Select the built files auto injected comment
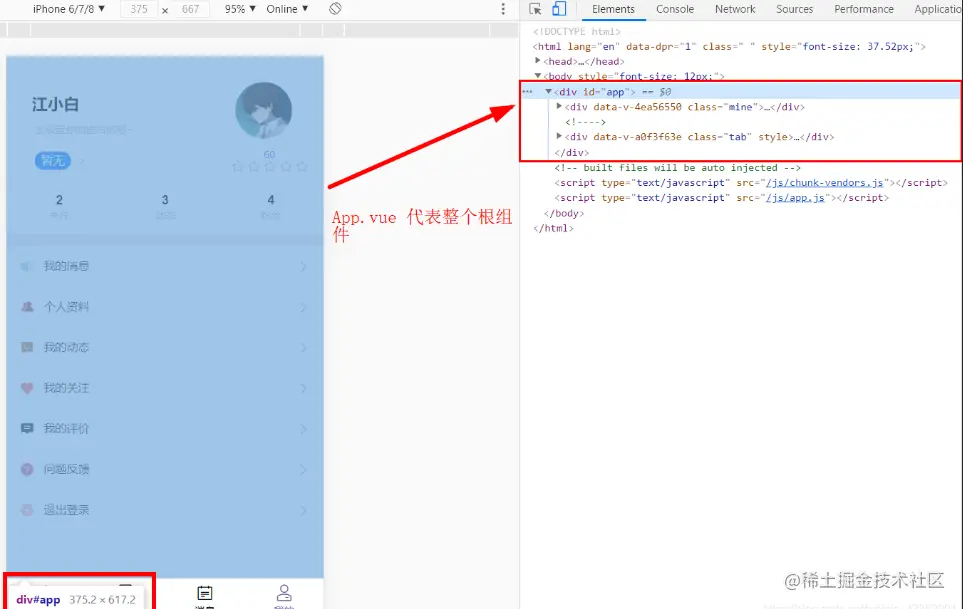The width and height of the screenshot is (963, 609). (677, 168)
